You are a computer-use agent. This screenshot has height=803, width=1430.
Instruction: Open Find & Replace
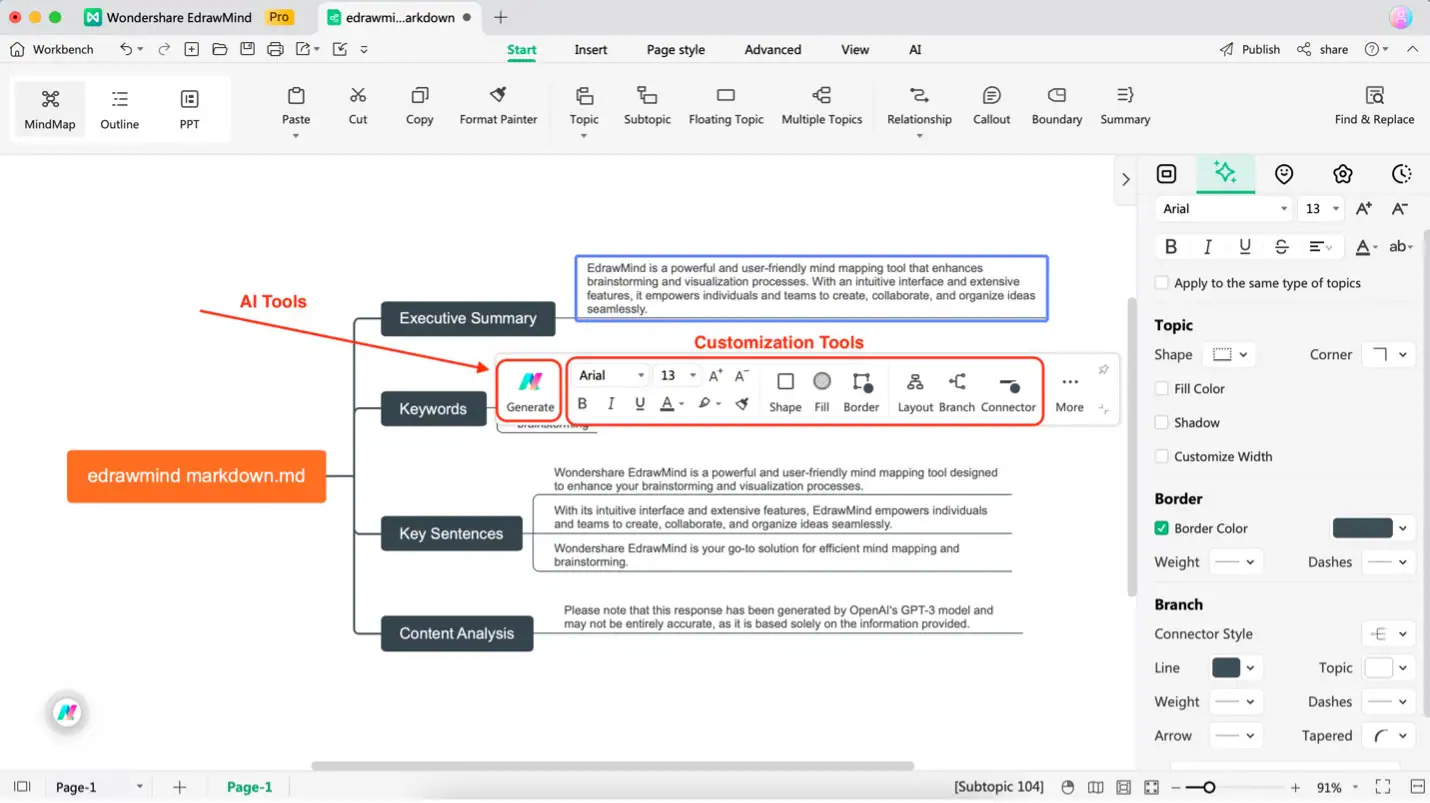click(x=1374, y=106)
